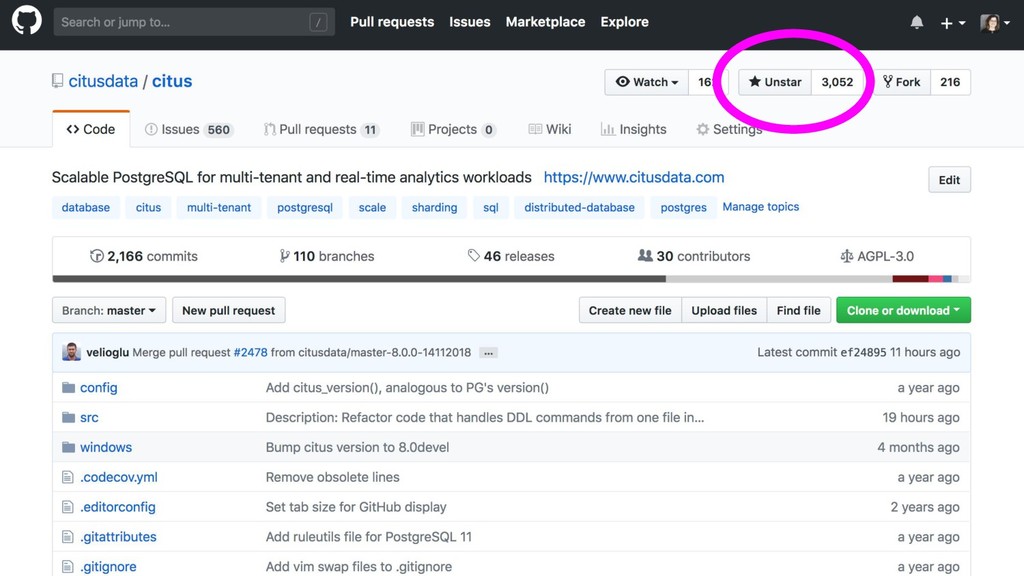The width and height of the screenshot is (1024, 576).
Task: Select the postgres topic tag
Action: (x=683, y=208)
